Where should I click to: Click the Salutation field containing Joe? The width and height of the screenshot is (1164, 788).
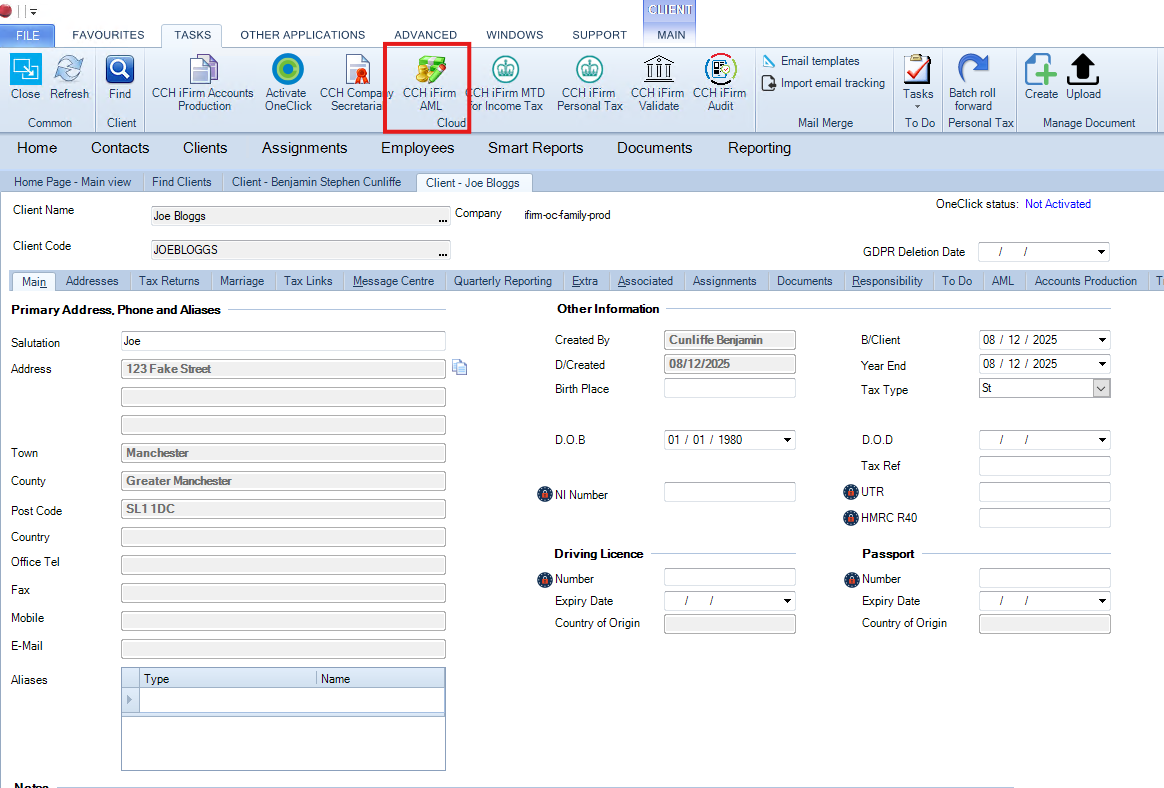coord(283,341)
